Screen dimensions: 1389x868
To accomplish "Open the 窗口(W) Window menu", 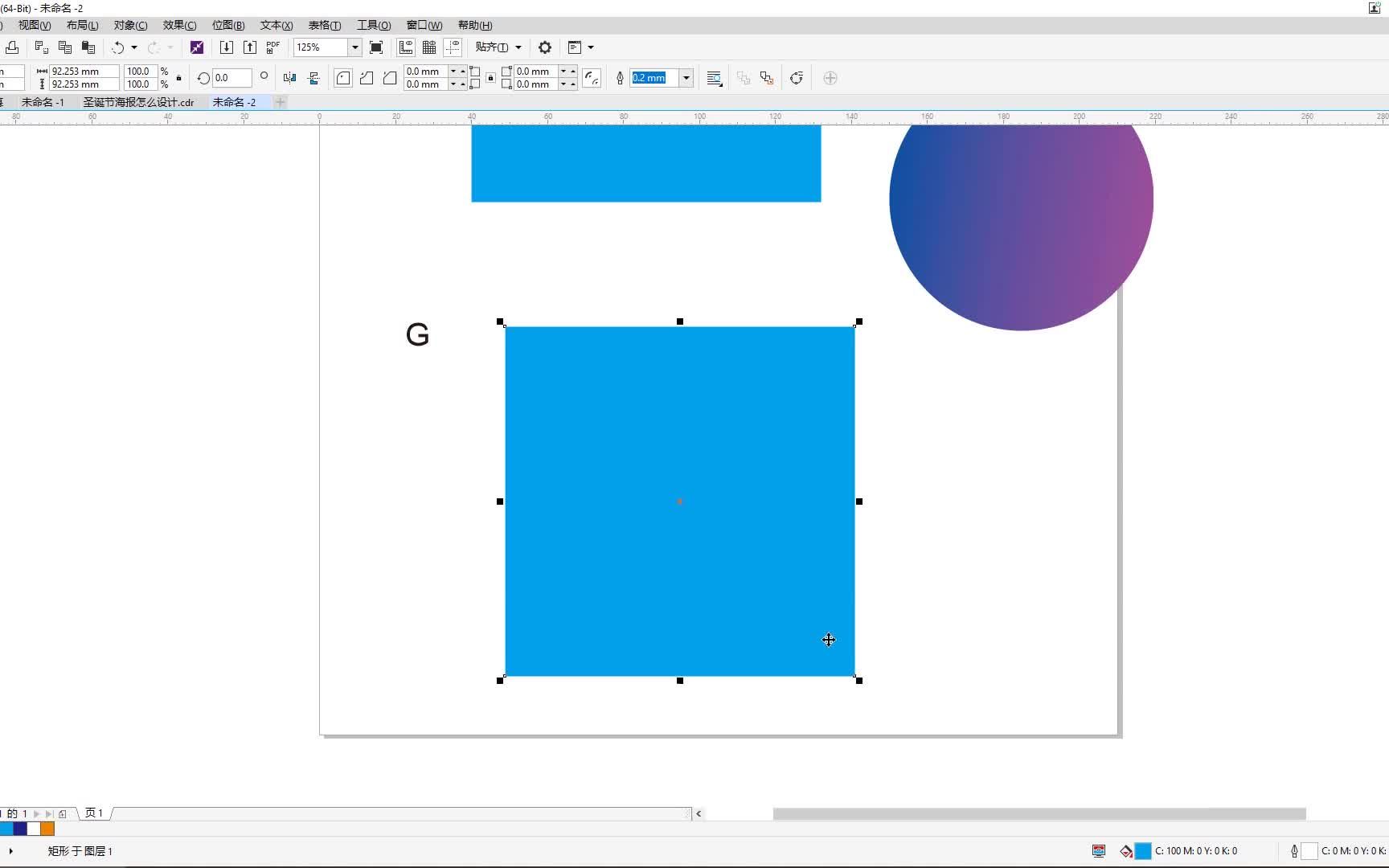I will (424, 25).
